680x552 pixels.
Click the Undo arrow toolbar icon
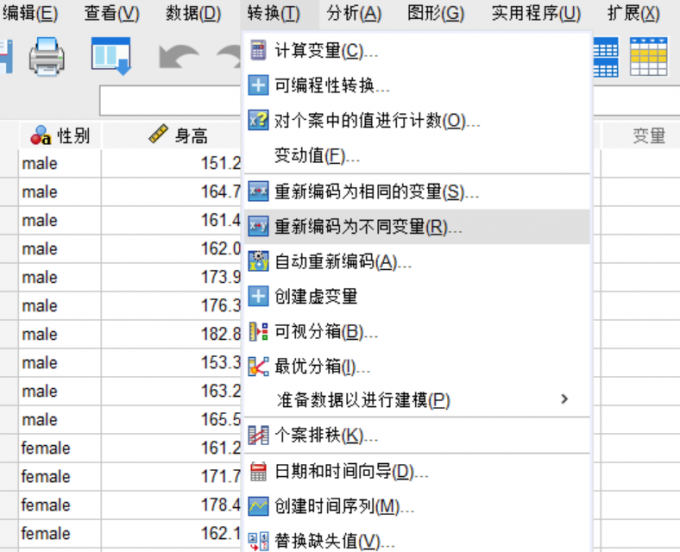point(179,57)
